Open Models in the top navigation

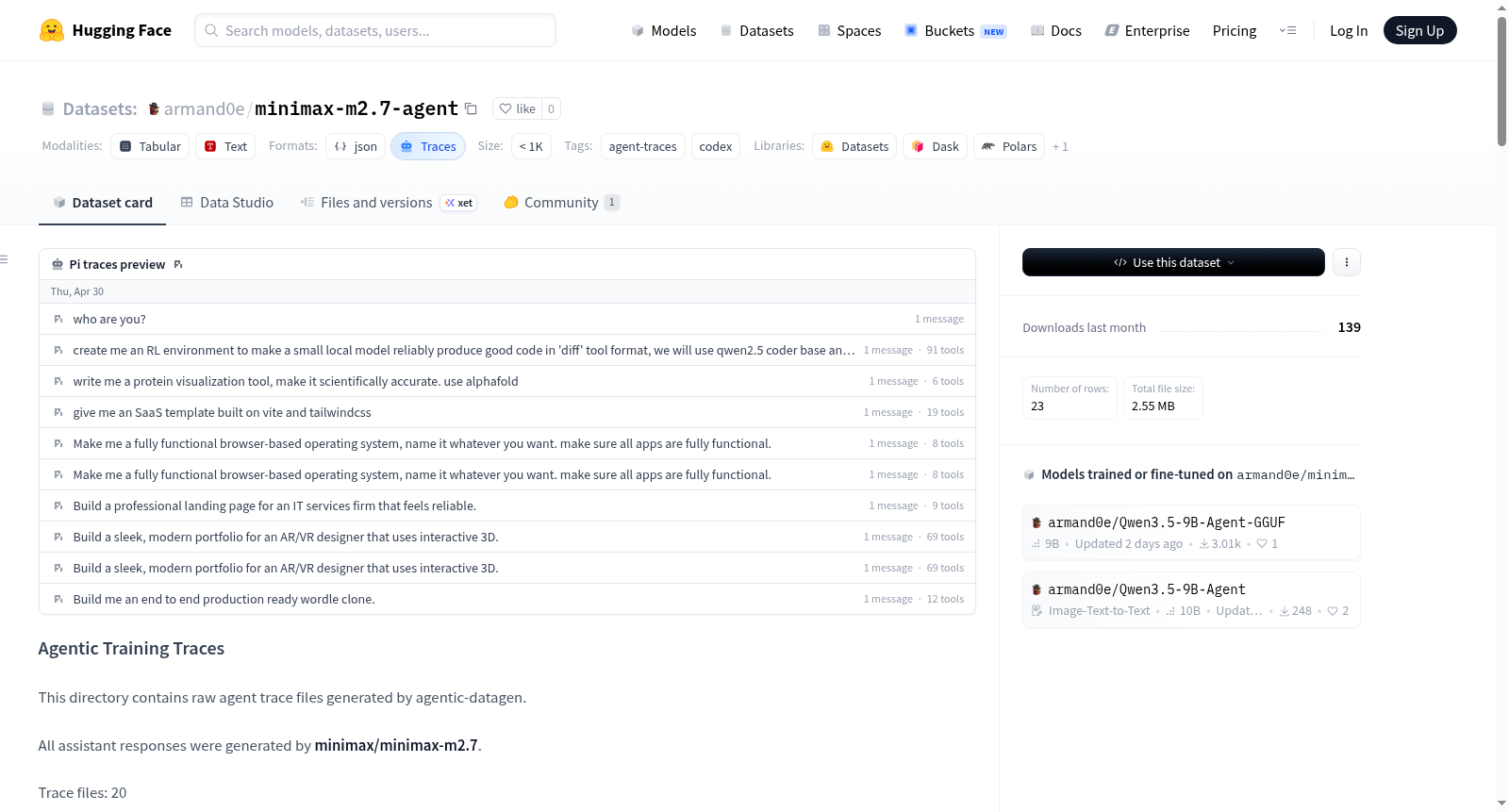pos(664,30)
